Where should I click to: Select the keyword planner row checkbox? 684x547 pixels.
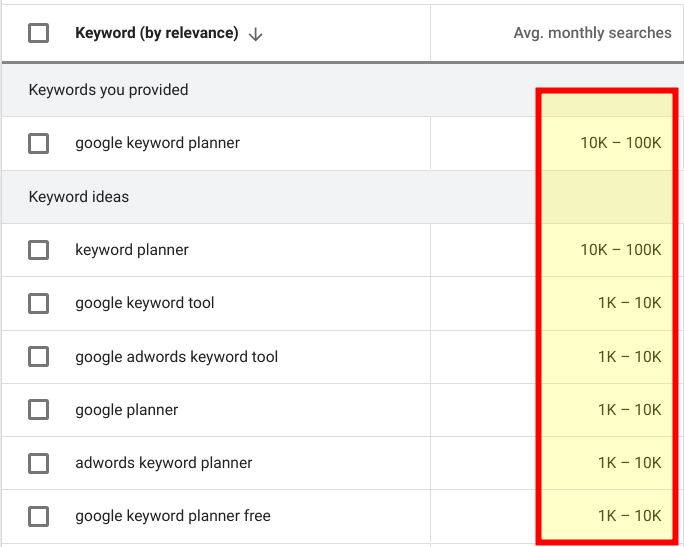point(38,250)
